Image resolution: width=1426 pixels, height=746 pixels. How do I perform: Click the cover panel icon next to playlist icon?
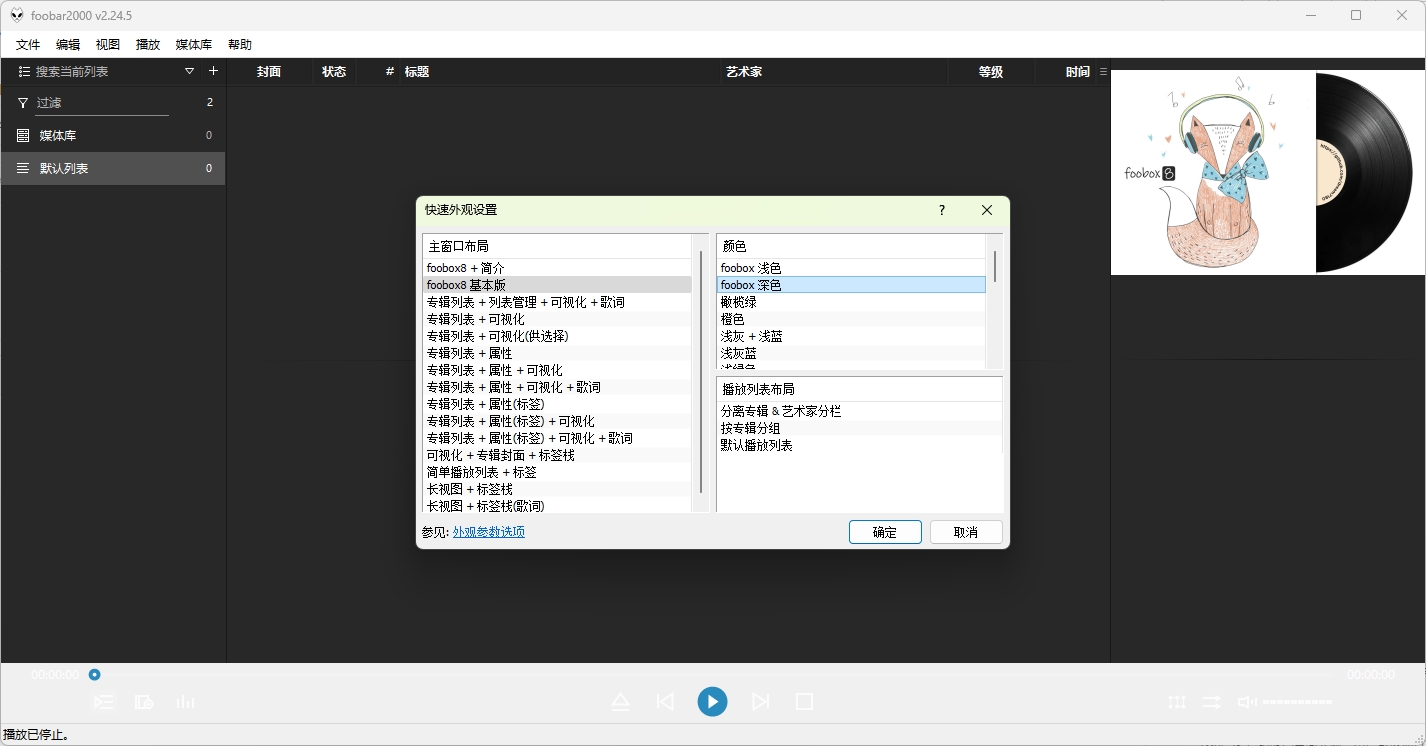pyautogui.click(x=144, y=702)
